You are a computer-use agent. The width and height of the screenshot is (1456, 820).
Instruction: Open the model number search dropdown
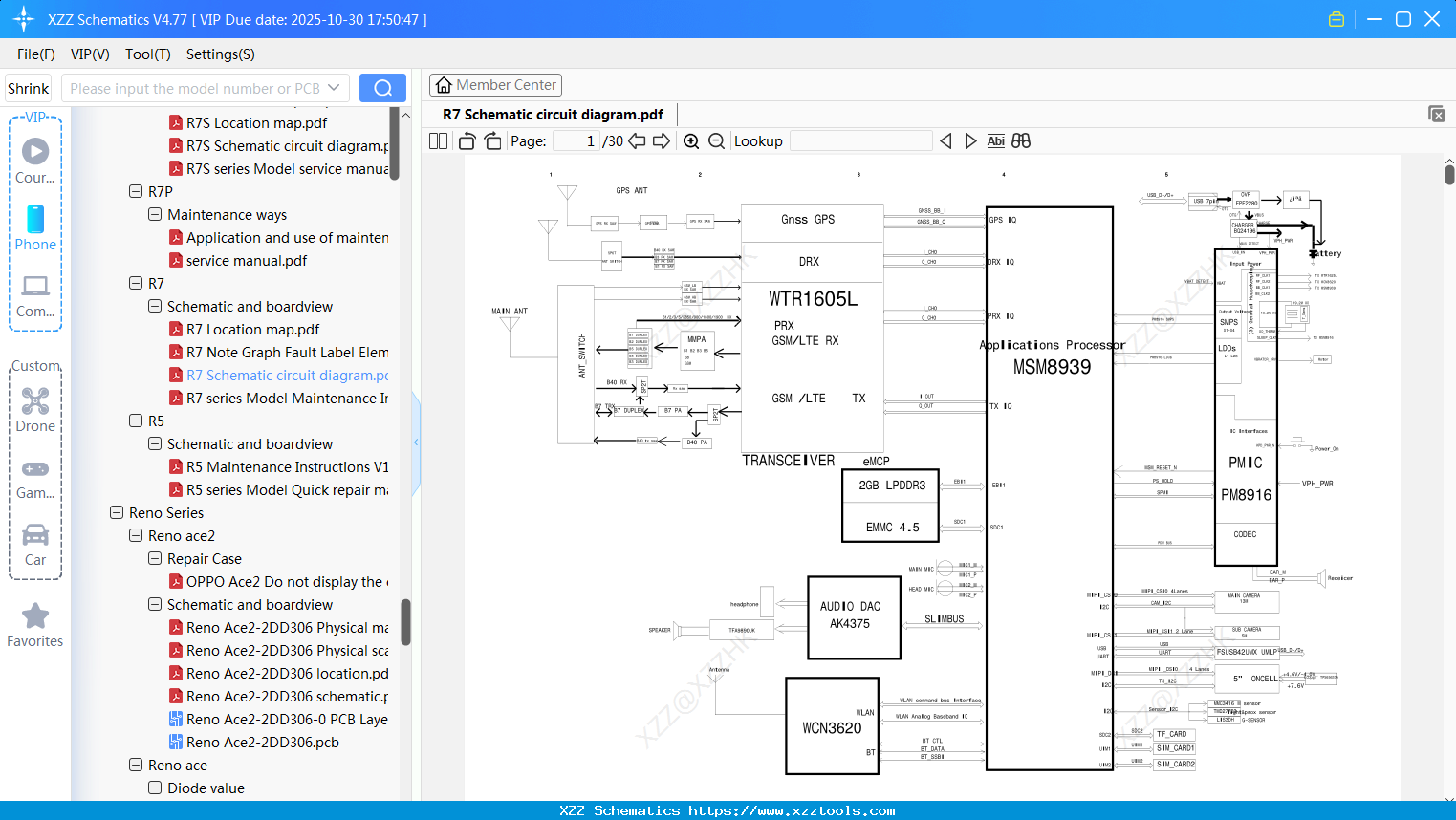(333, 87)
